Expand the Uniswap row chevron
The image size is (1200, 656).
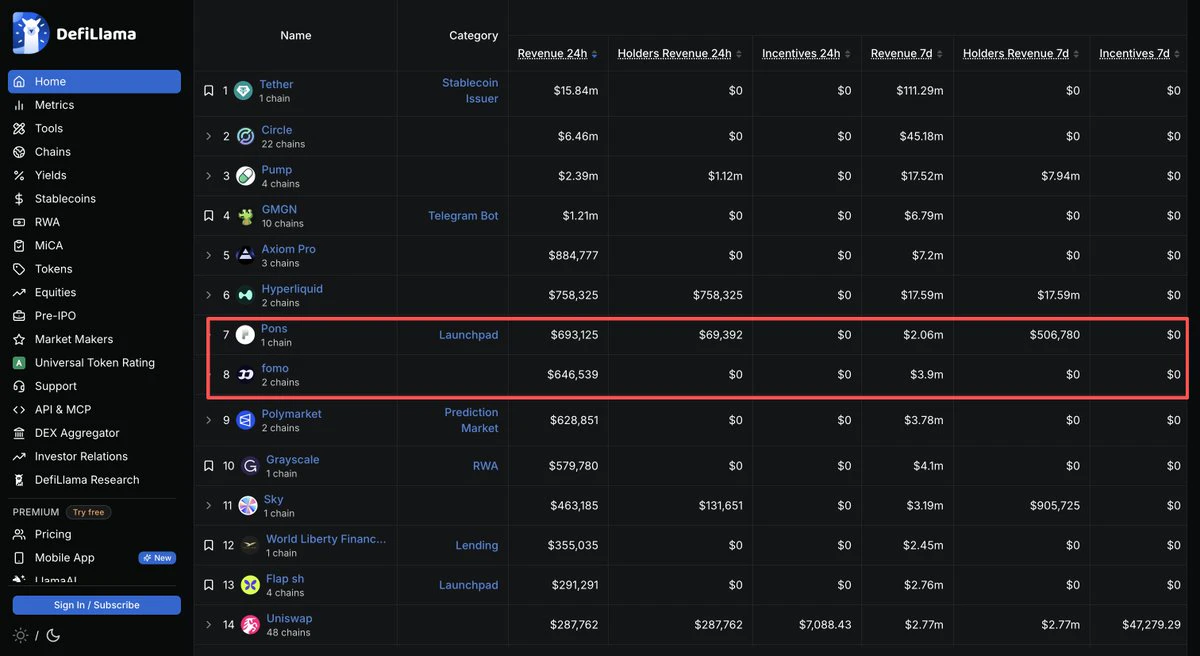click(x=209, y=625)
